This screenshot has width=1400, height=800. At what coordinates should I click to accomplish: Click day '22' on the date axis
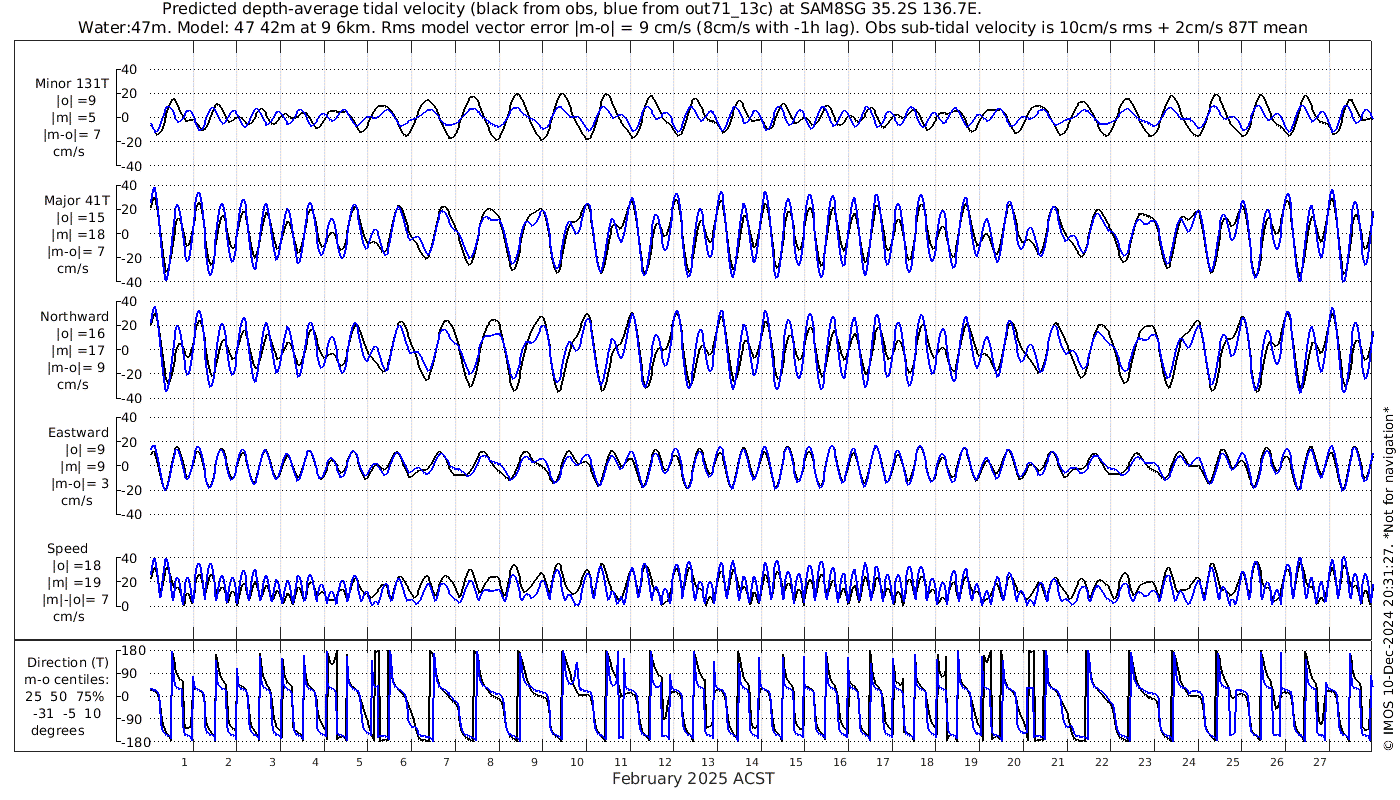click(x=1102, y=762)
